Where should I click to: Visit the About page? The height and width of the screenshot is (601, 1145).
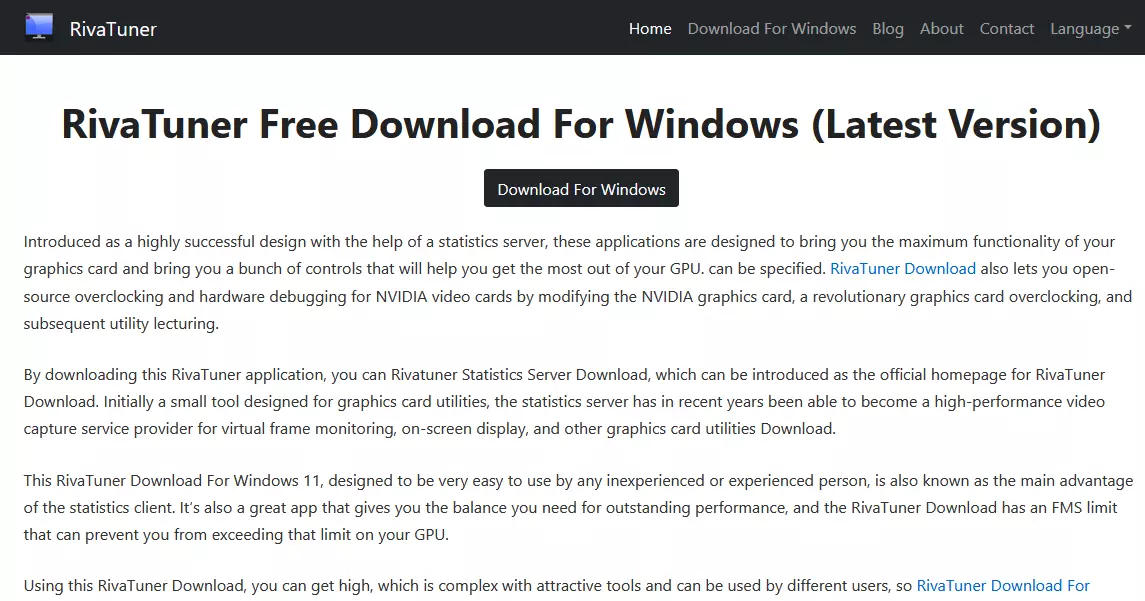pos(941,28)
